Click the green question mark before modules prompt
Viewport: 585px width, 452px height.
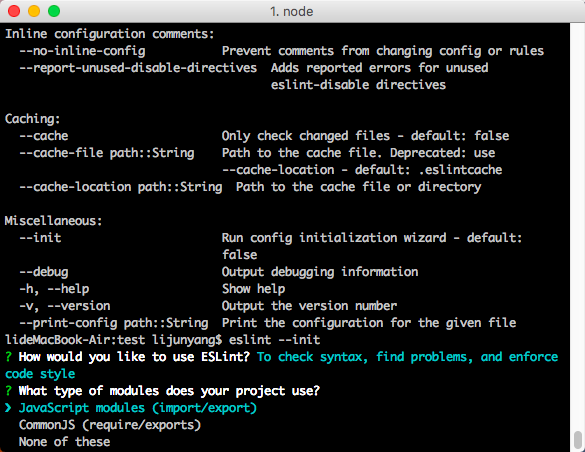tap(8, 391)
